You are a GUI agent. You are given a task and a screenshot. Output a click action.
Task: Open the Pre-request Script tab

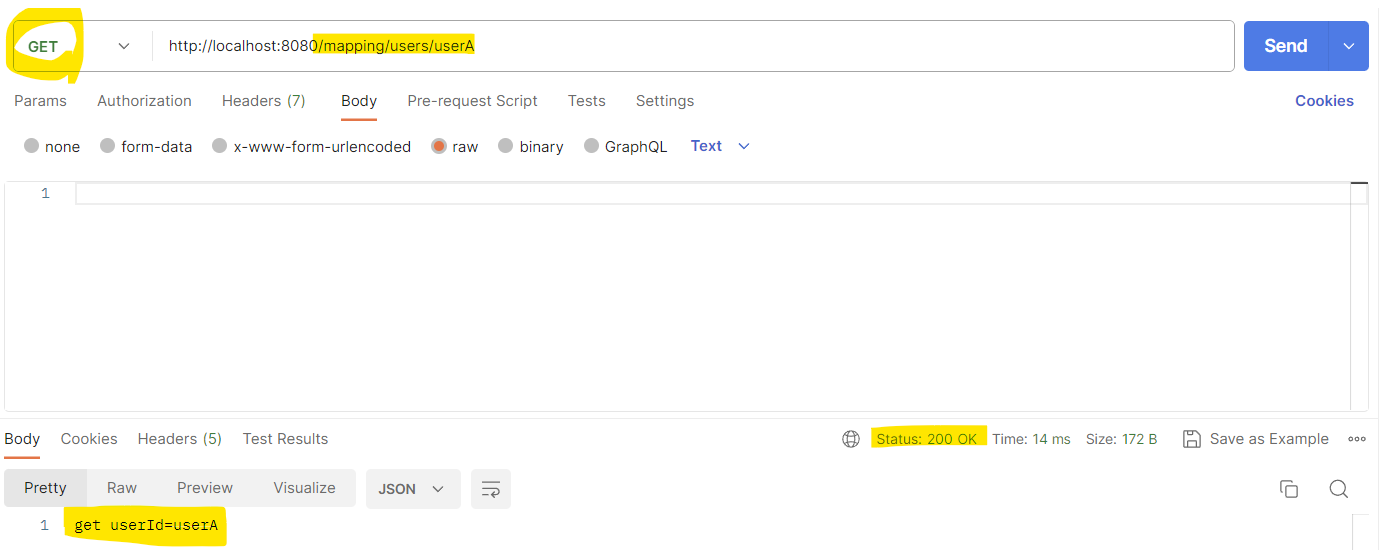pos(472,101)
